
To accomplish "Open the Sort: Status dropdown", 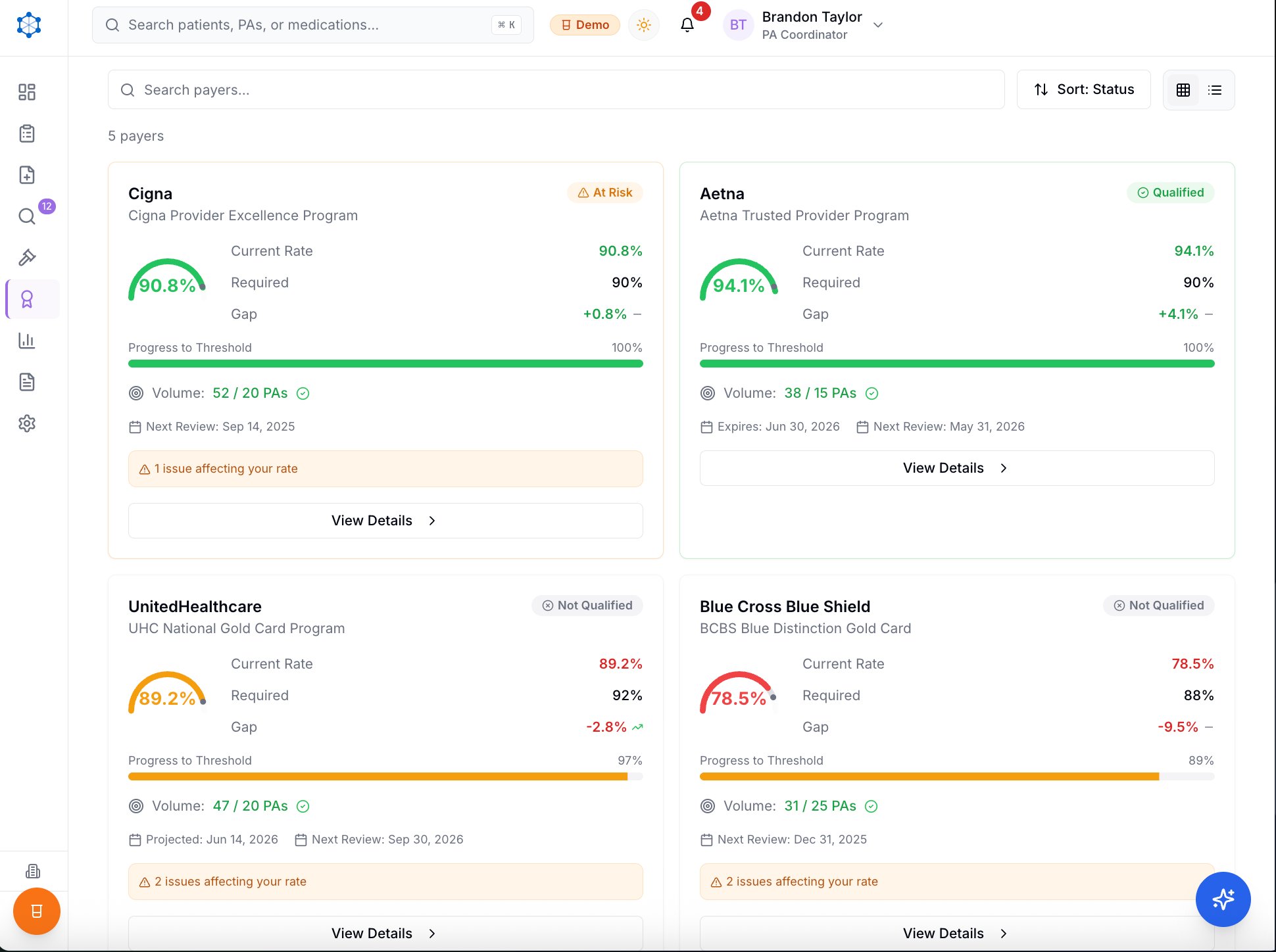I will [1084, 89].
